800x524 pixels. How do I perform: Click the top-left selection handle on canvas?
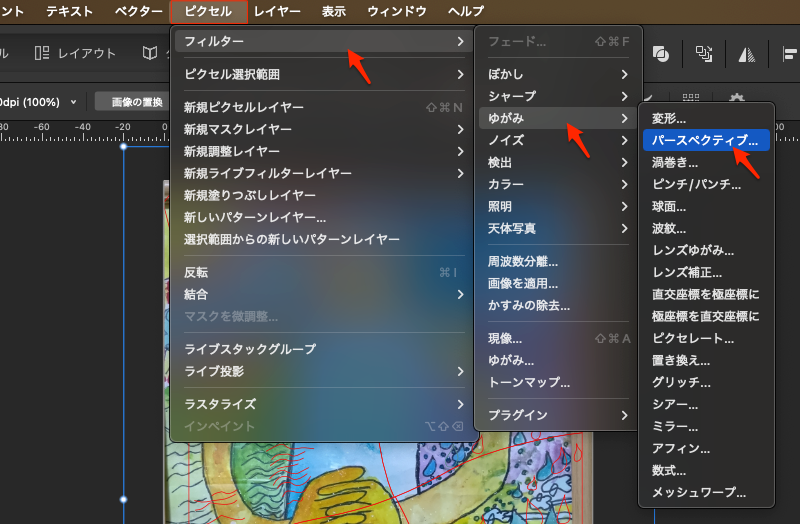(124, 147)
